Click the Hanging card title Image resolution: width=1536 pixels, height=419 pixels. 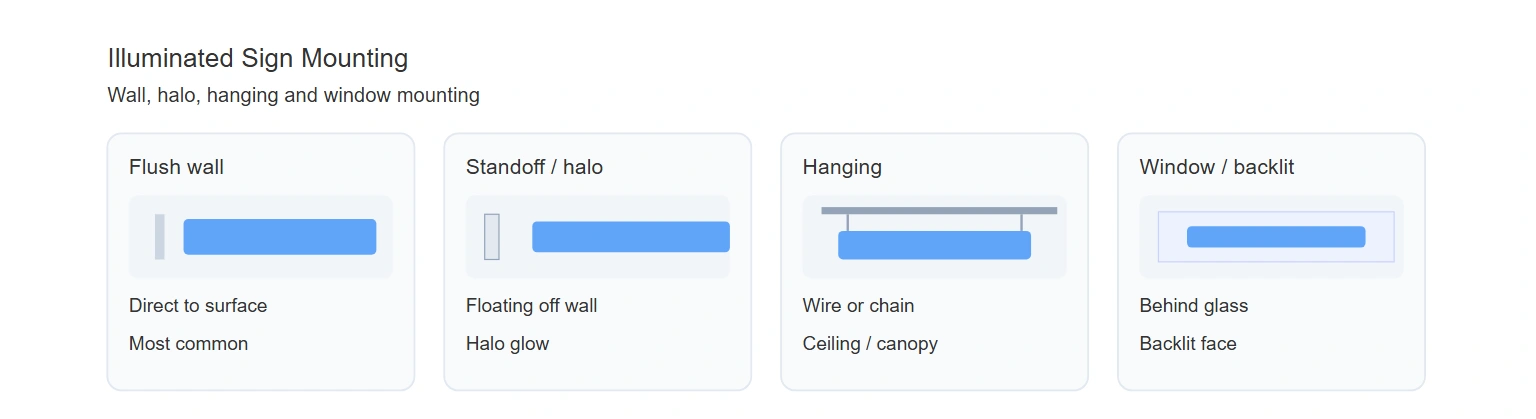(842, 167)
